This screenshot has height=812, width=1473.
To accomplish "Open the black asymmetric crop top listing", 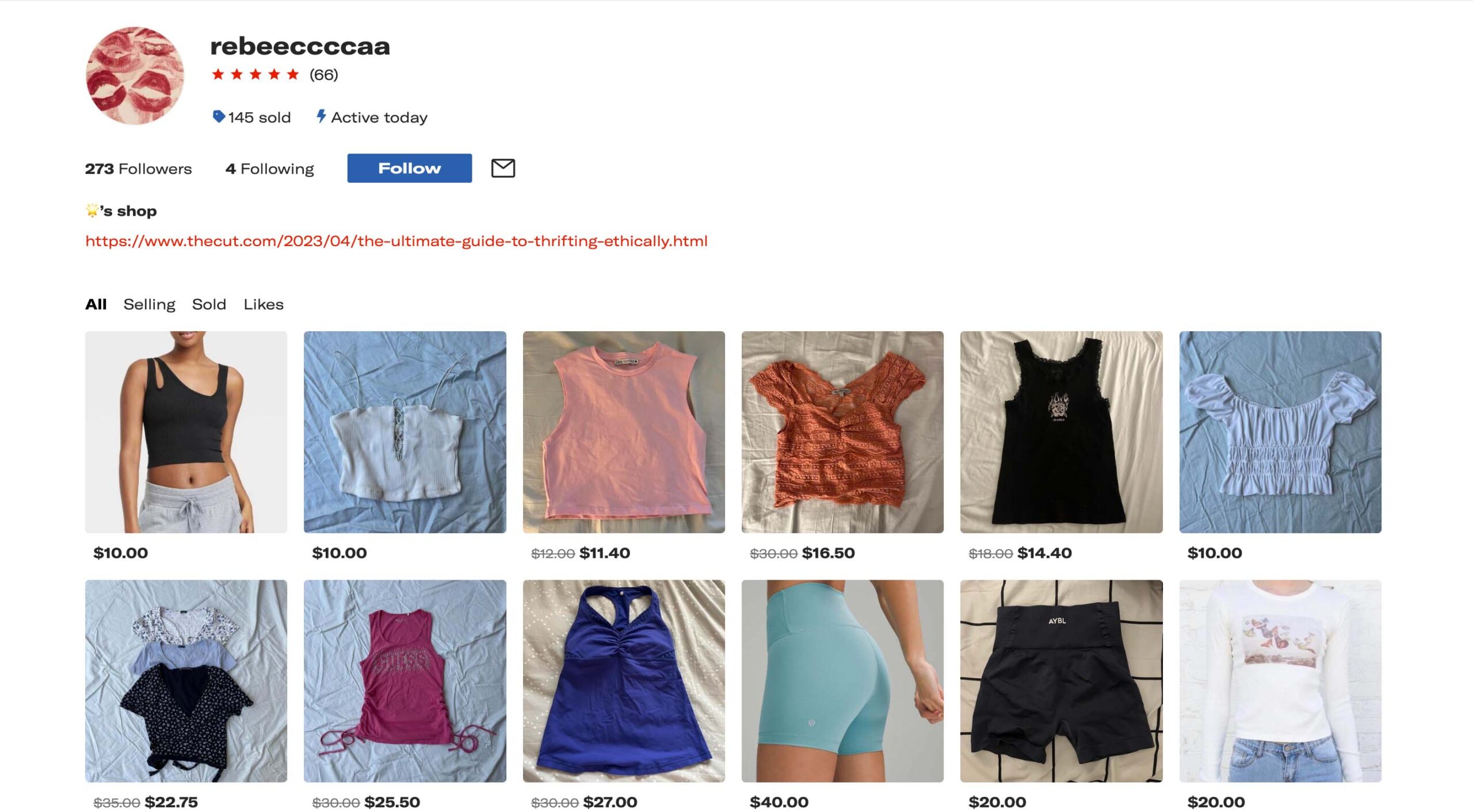I will pos(186,432).
